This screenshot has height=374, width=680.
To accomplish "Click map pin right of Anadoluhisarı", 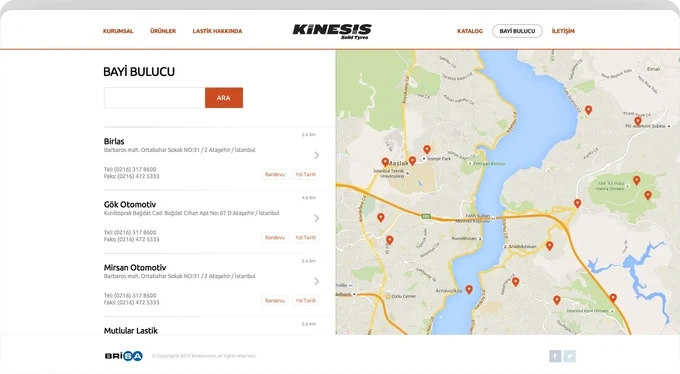I will tap(549, 246).
